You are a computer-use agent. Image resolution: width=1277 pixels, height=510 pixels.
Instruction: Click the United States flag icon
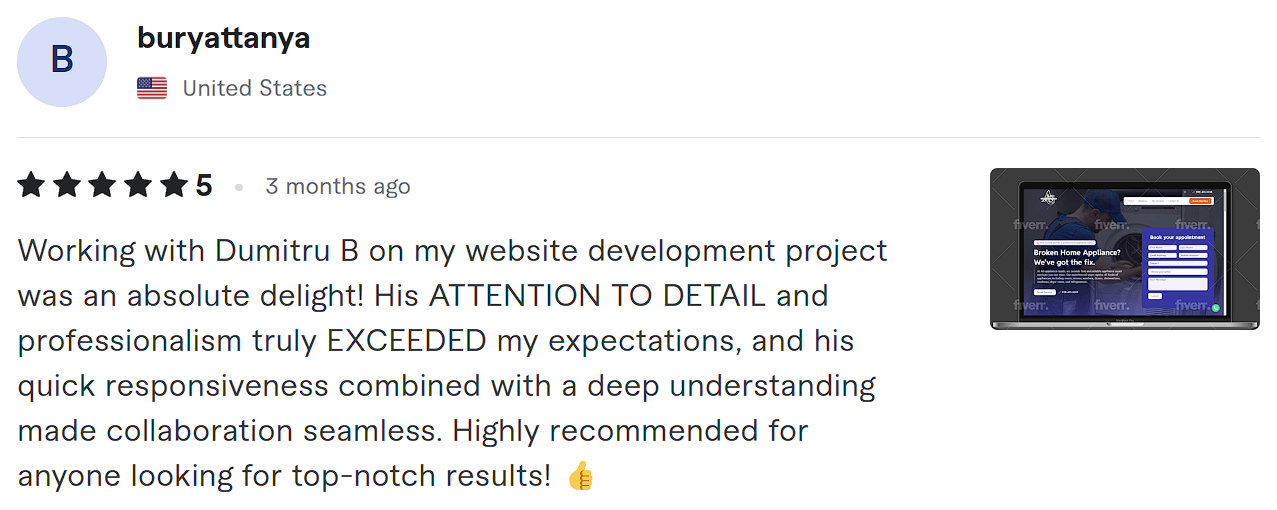(x=152, y=88)
